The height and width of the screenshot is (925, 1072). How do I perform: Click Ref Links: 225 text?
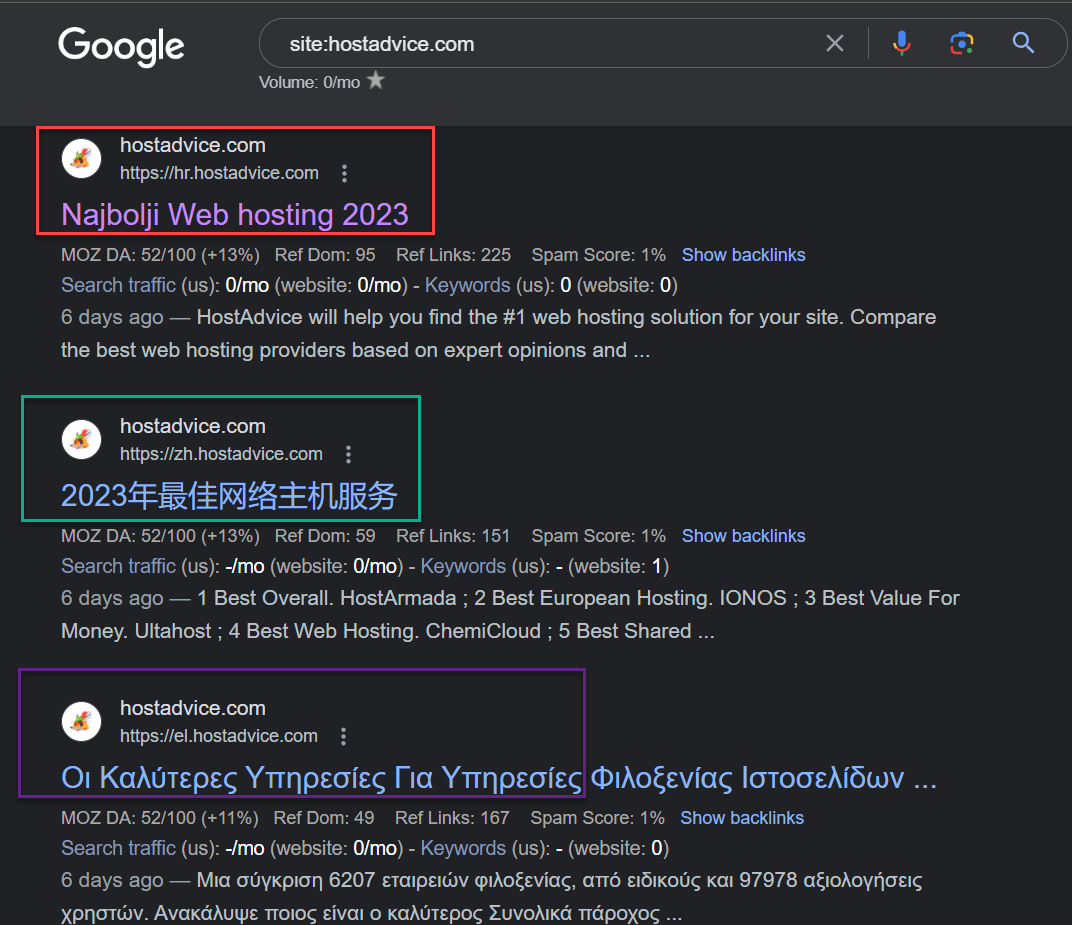tap(453, 255)
